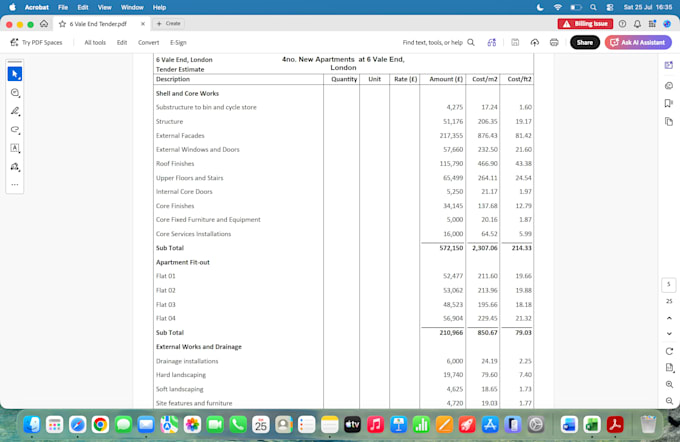
Task: Open the Window menu
Action: [x=132, y=7]
